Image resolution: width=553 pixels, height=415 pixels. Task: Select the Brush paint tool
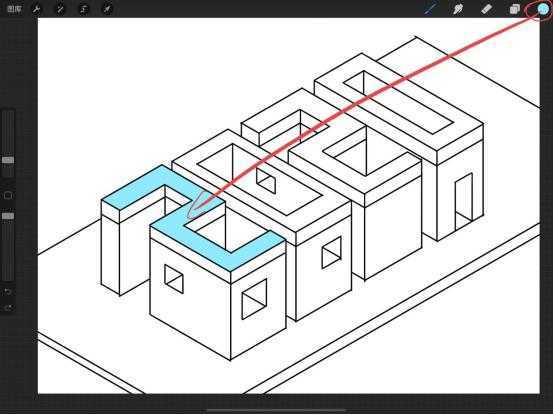pos(430,9)
